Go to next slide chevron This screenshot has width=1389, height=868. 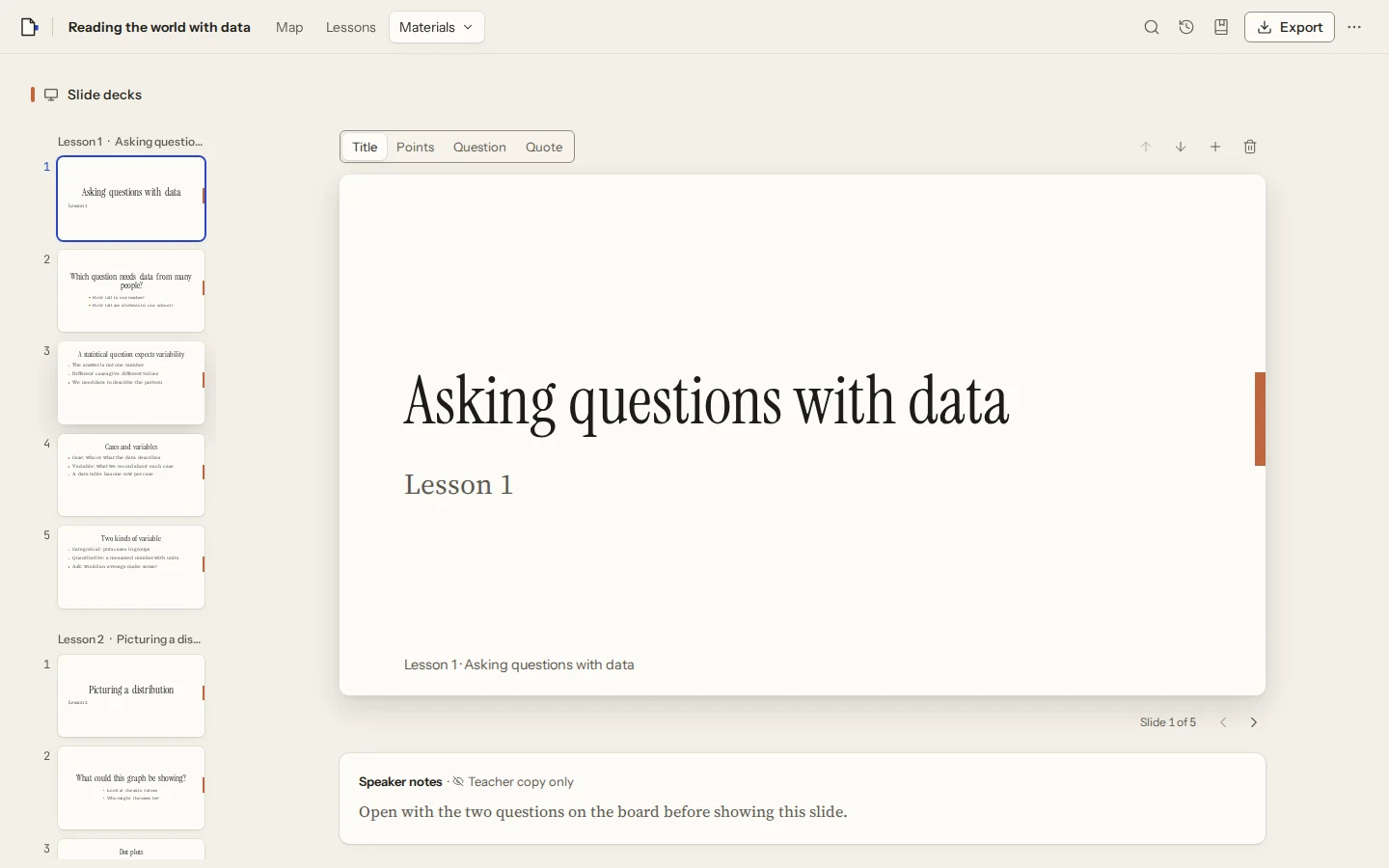(x=1254, y=722)
